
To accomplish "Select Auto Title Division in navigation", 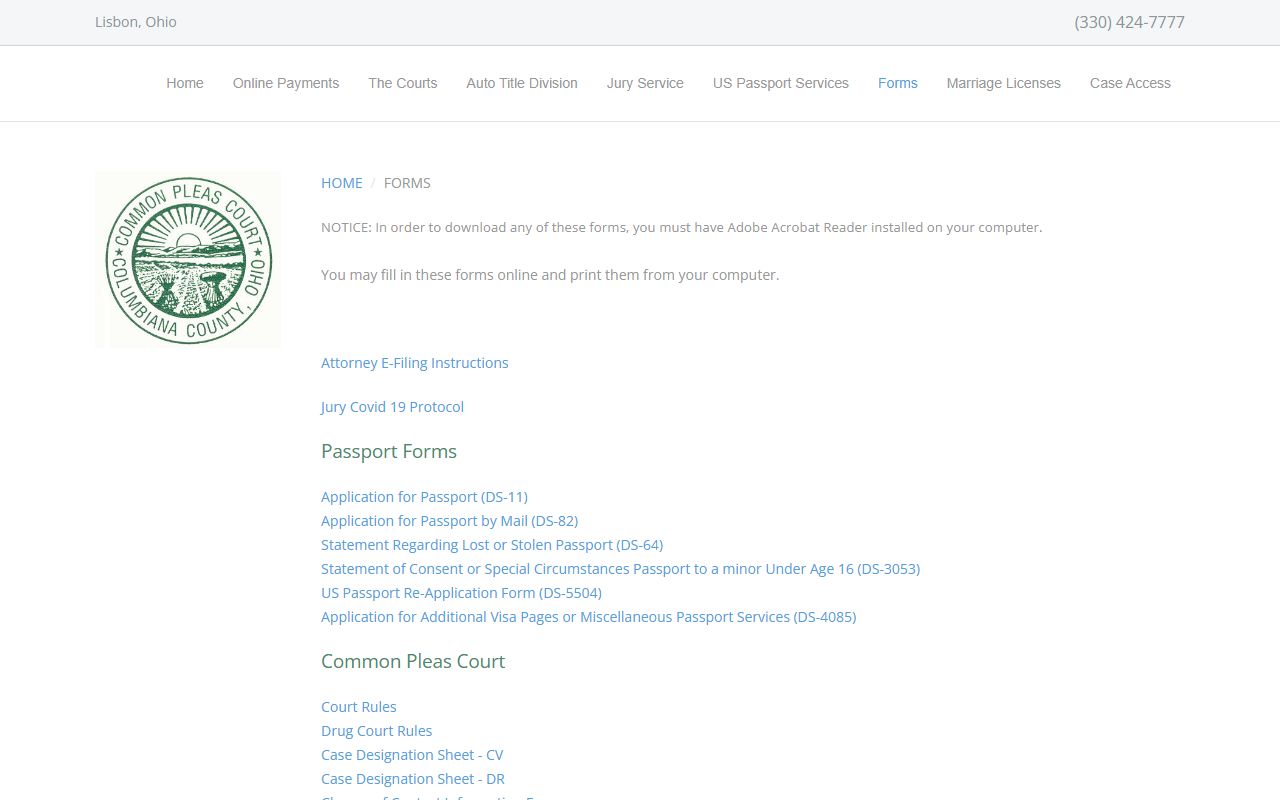I will pos(522,83).
